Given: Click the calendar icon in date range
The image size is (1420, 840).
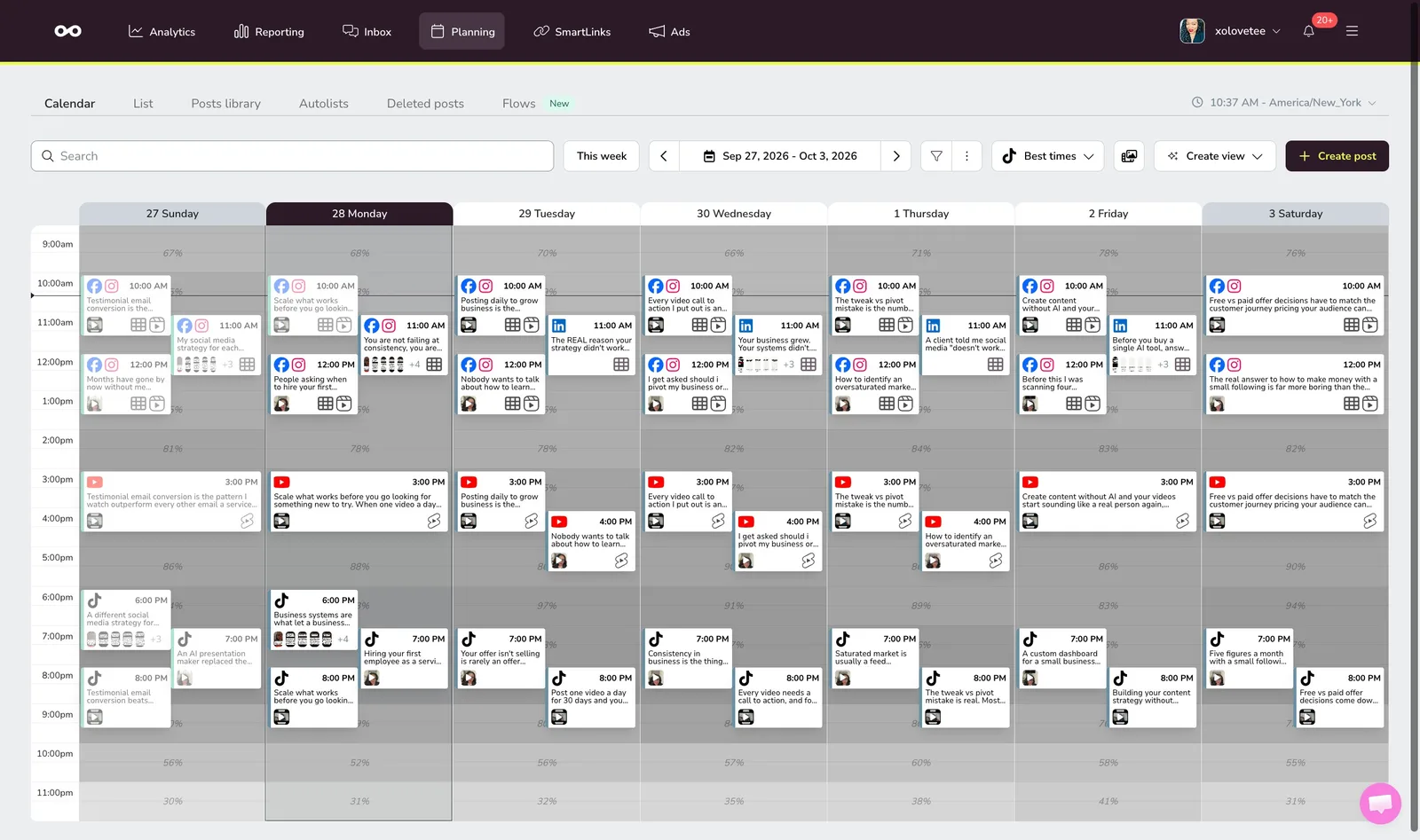Looking at the screenshot, I should (x=709, y=156).
